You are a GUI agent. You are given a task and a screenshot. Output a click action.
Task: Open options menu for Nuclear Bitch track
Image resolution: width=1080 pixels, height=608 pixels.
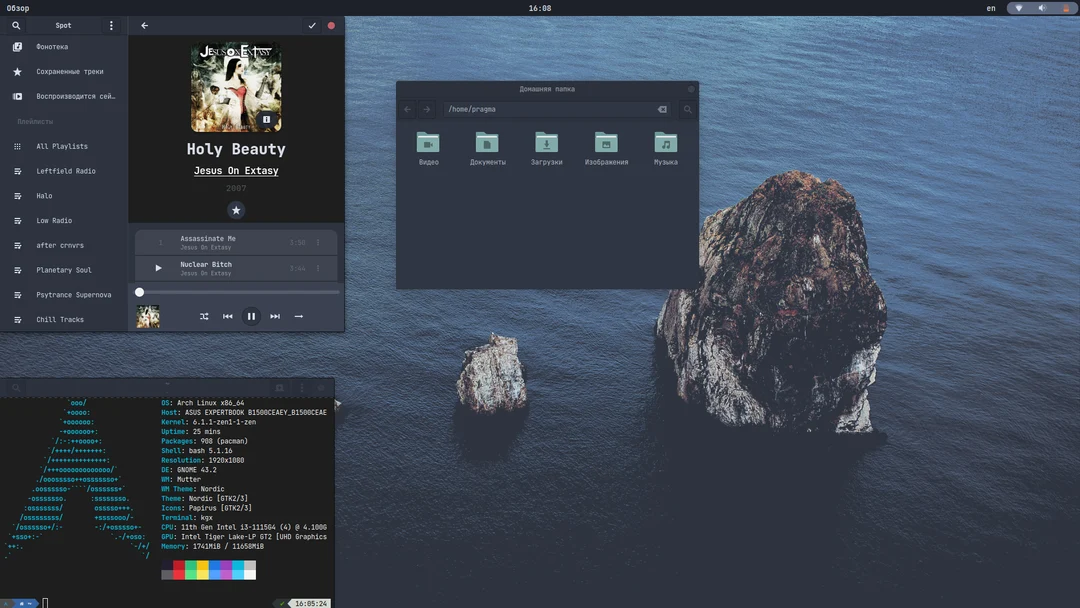point(320,267)
